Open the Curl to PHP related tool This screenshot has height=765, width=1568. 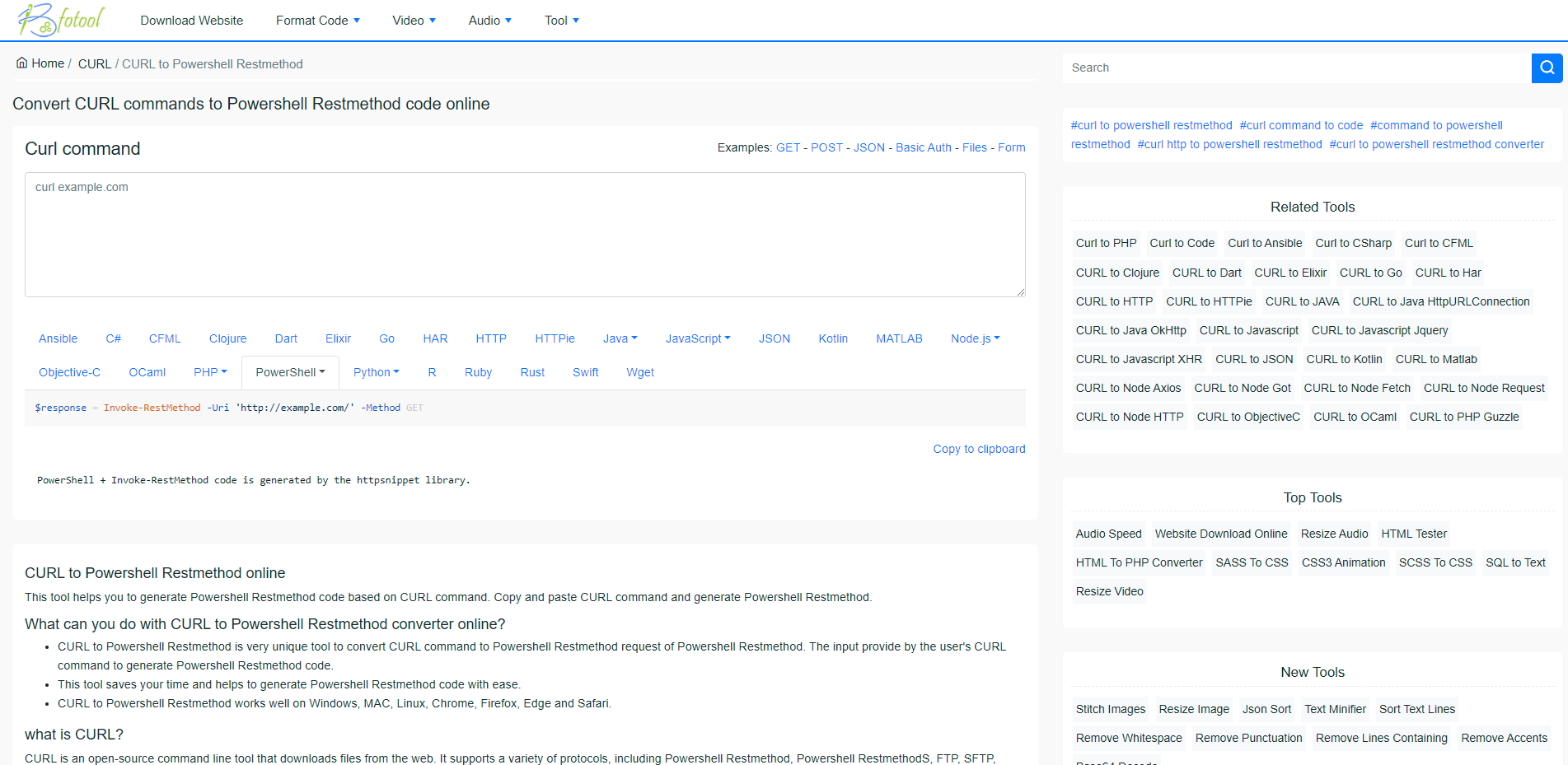pyautogui.click(x=1106, y=243)
